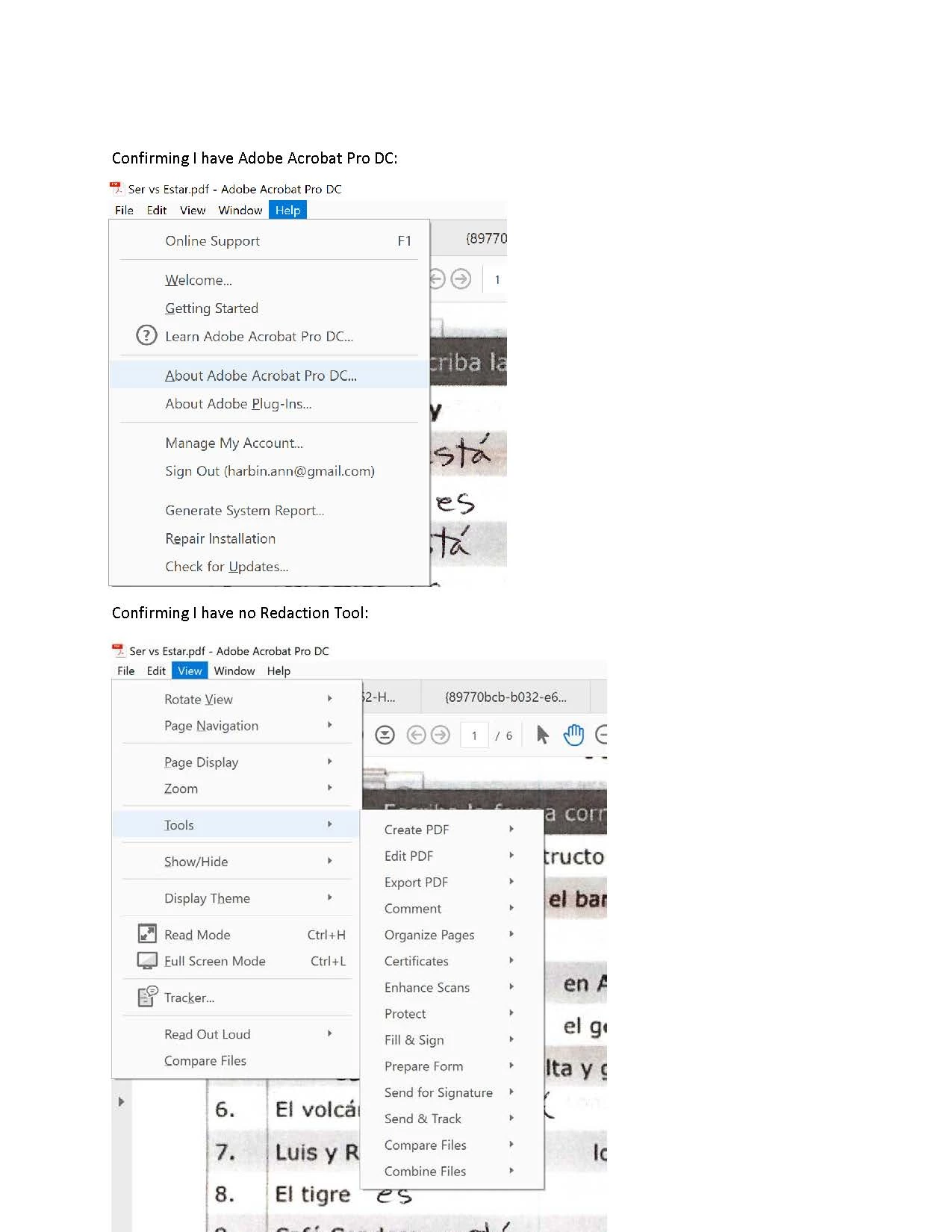
Task: Expand the Page Navigation submenu arrow
Action: point(329,724)
